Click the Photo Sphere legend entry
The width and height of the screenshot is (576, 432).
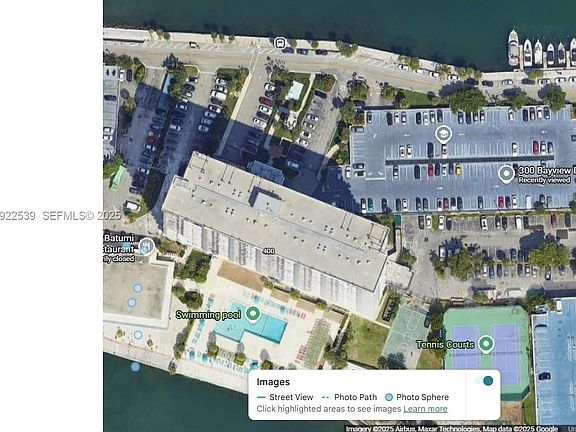coord(417,397)
